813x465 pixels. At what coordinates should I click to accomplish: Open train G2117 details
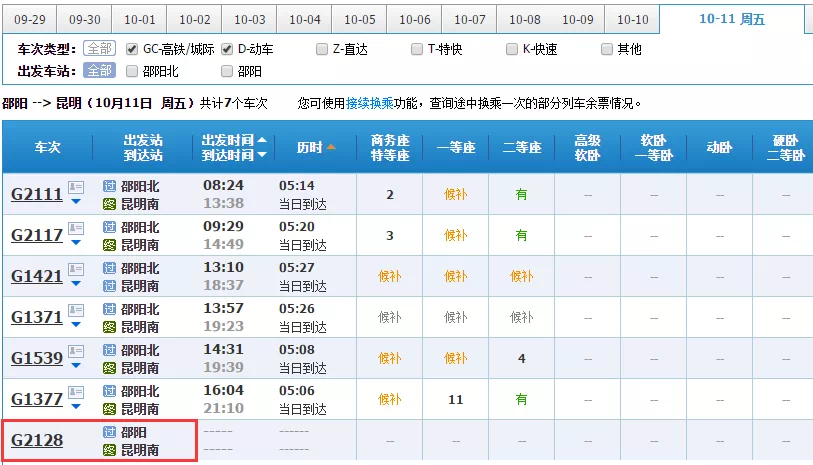point(37,235)
